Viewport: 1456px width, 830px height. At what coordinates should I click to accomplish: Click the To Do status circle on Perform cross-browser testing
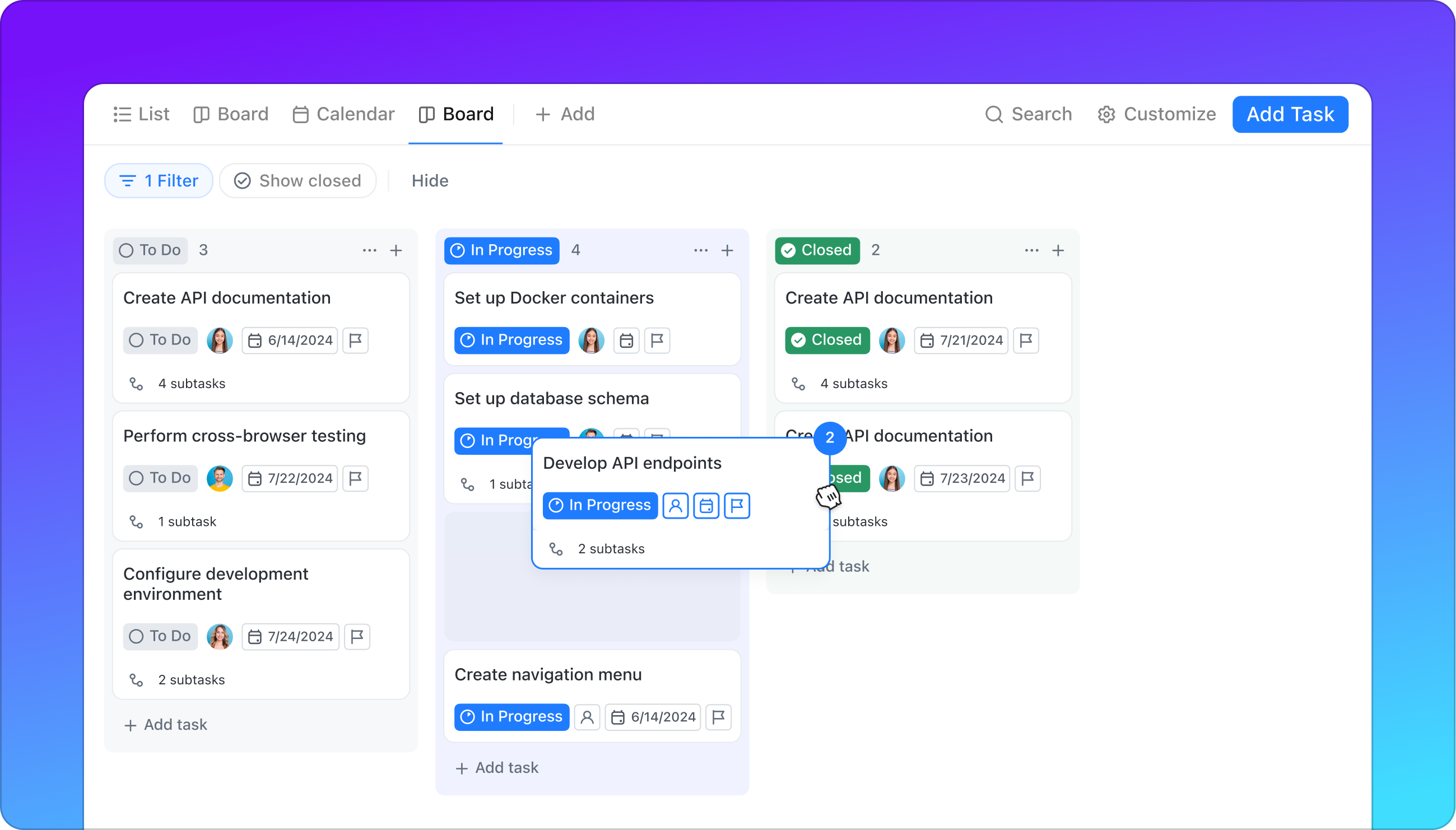(136, 478)
